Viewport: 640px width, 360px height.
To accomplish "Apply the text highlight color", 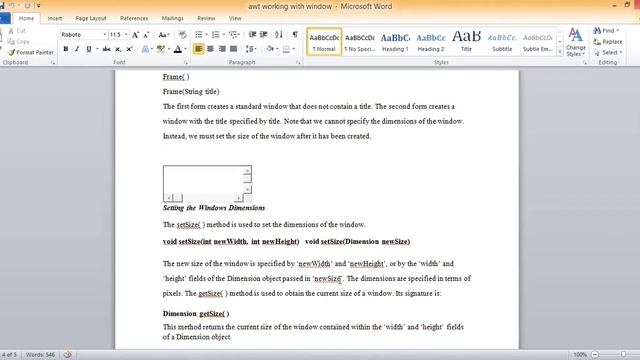I will [161, 49].
